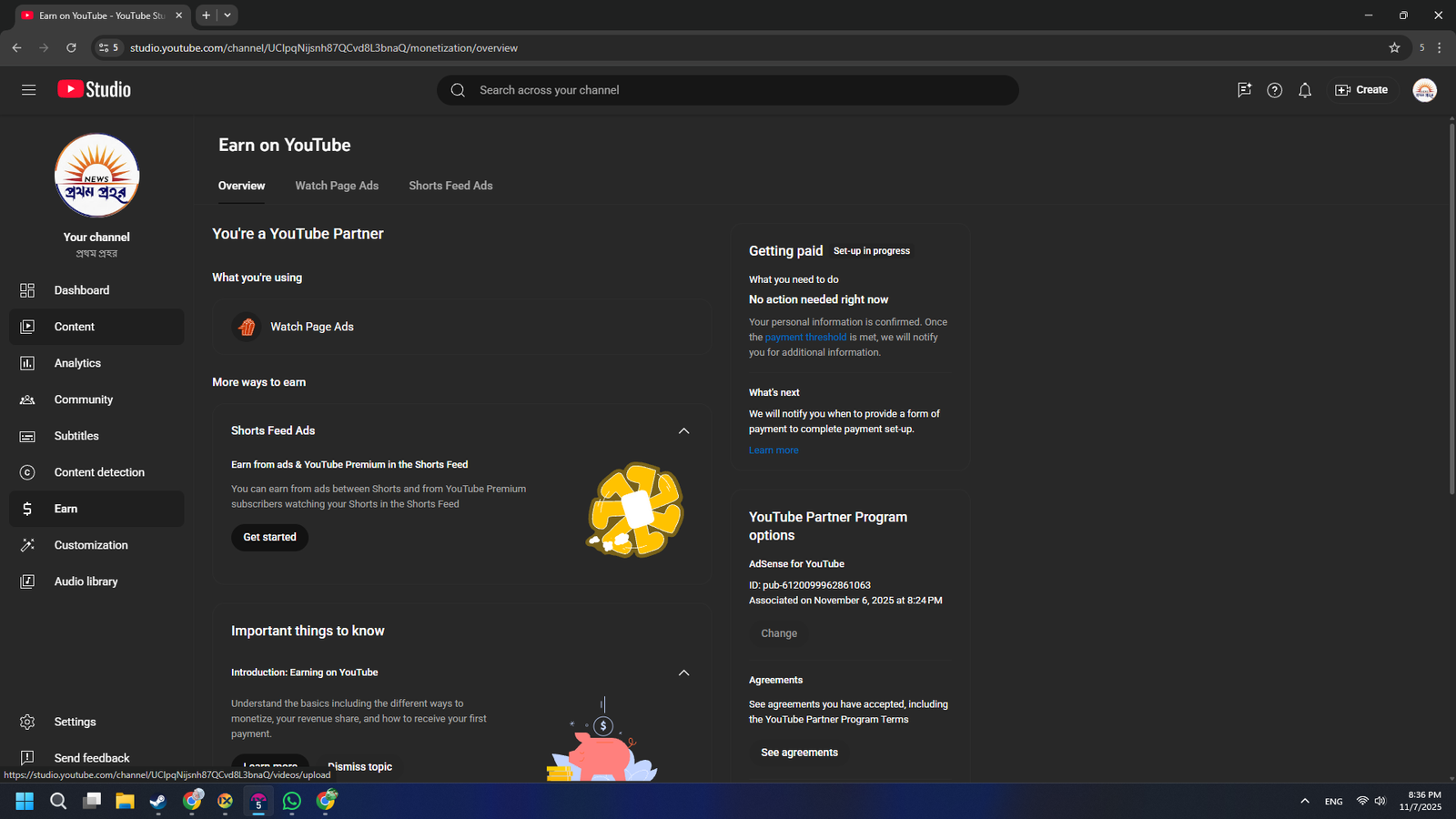Open the account avatar menu
Screen dimensions: 1456x819
1424,90
